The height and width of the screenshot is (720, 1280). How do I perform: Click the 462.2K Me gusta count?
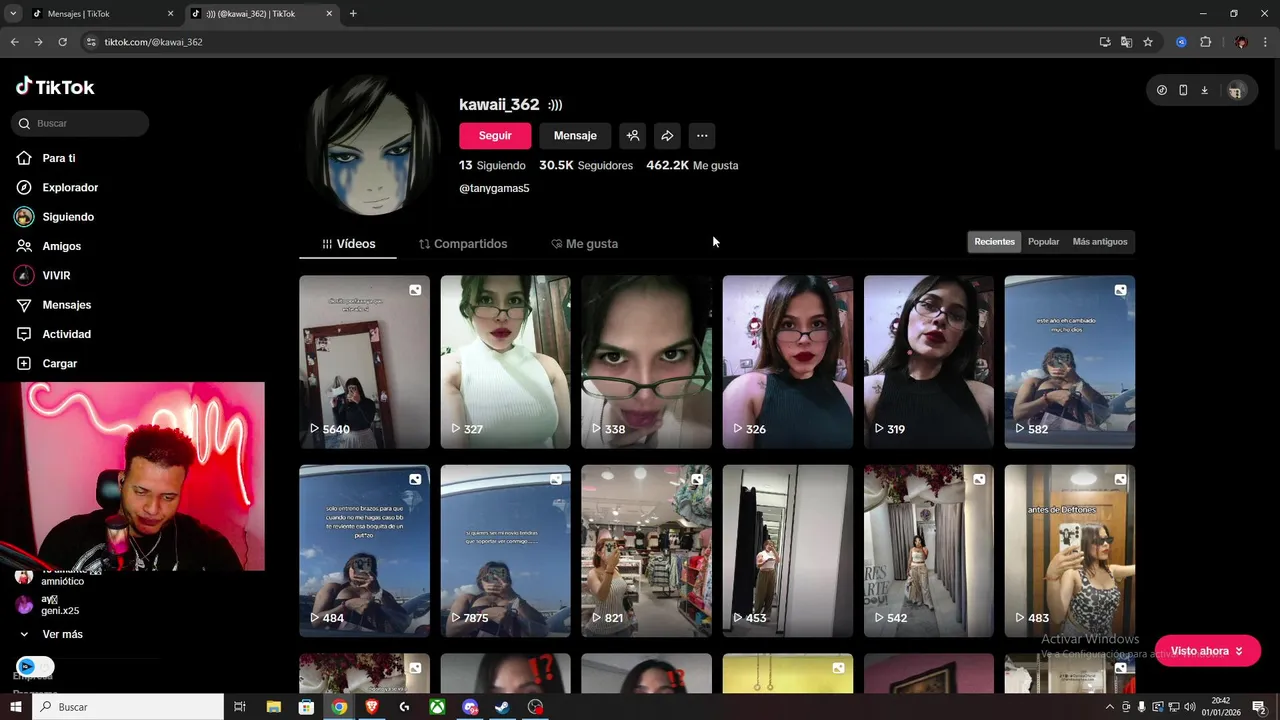(x=692, y=165)
